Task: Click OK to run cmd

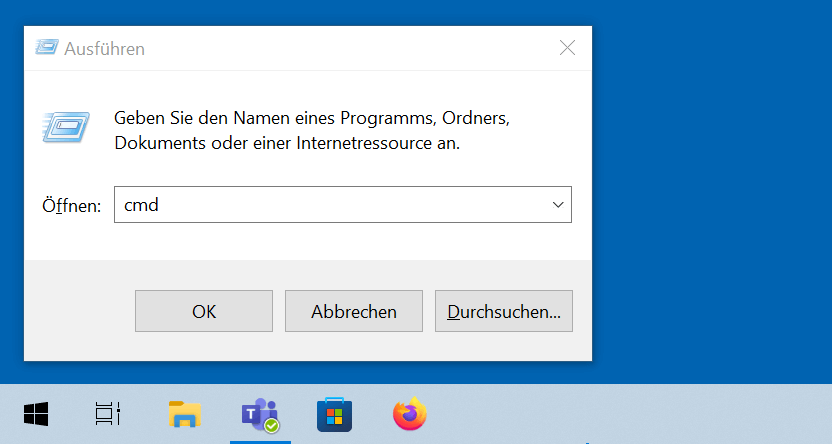Action: 204,311
